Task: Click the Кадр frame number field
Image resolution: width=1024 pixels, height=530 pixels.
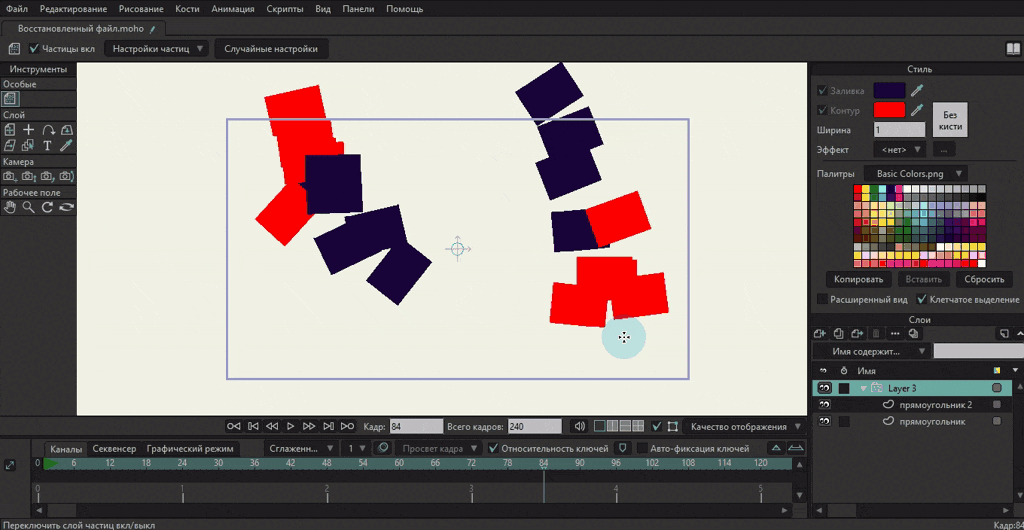Action: [417, 426]
